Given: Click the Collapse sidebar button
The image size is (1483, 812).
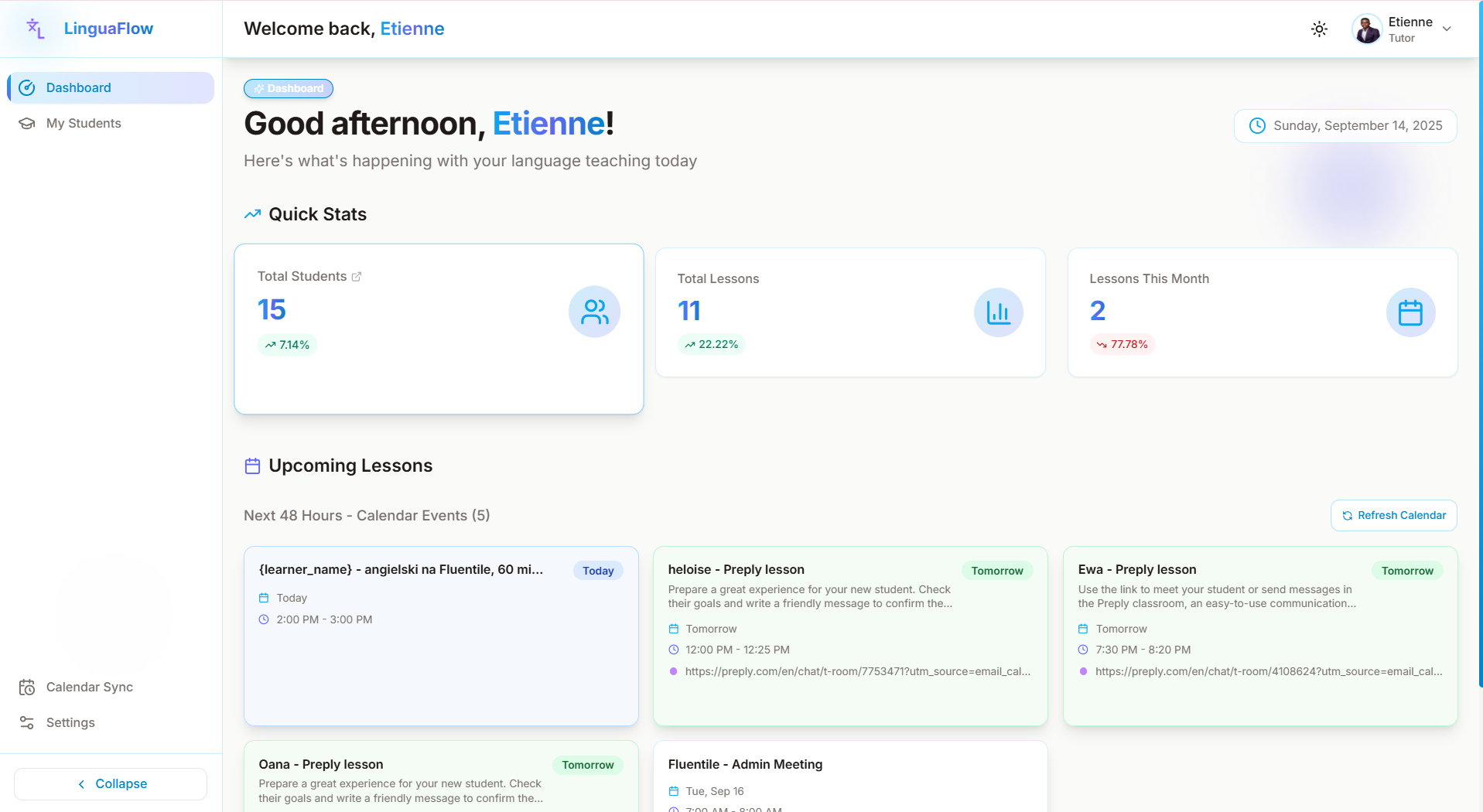Looking at the screenshot, I should click(111, 784).
